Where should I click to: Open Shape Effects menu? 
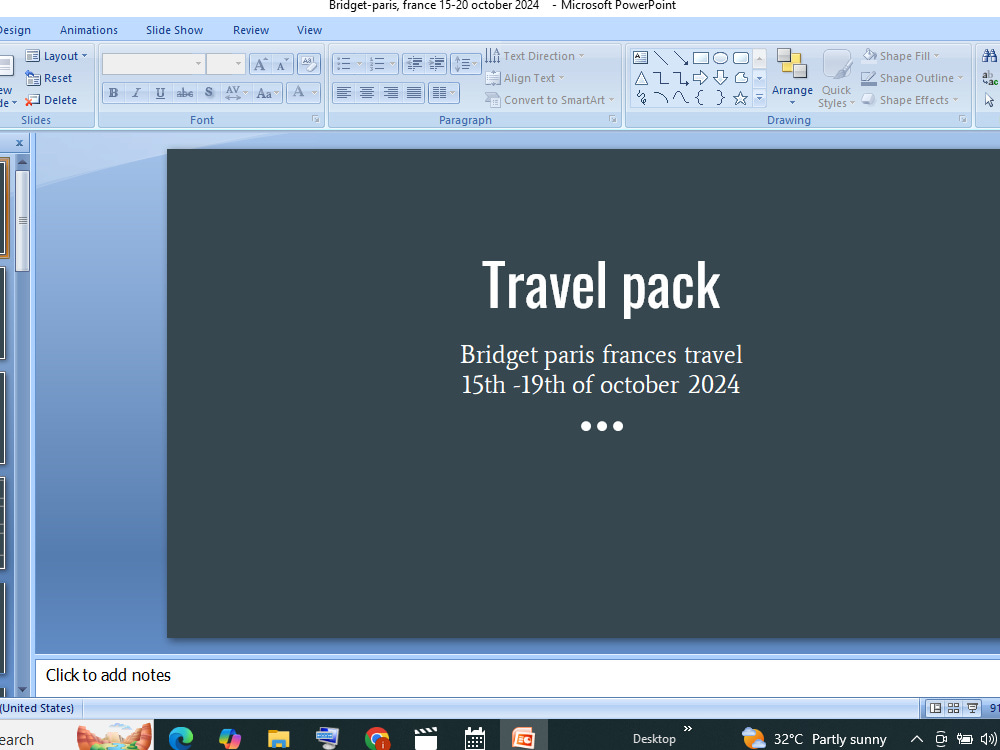910,100
